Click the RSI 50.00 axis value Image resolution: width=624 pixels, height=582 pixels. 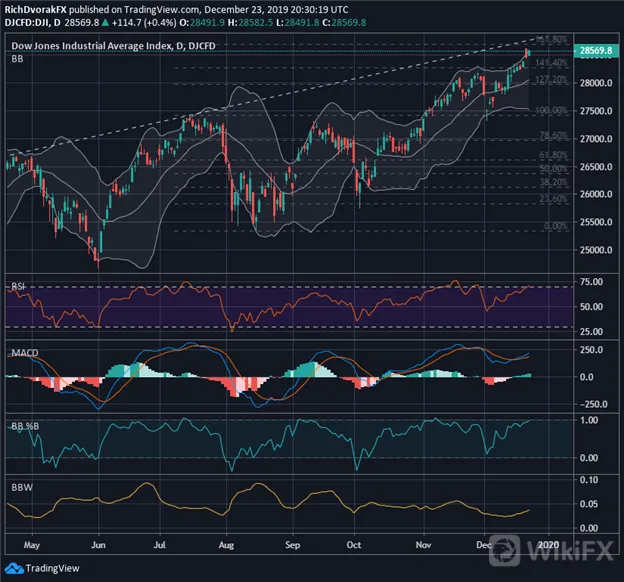point(591,307)
